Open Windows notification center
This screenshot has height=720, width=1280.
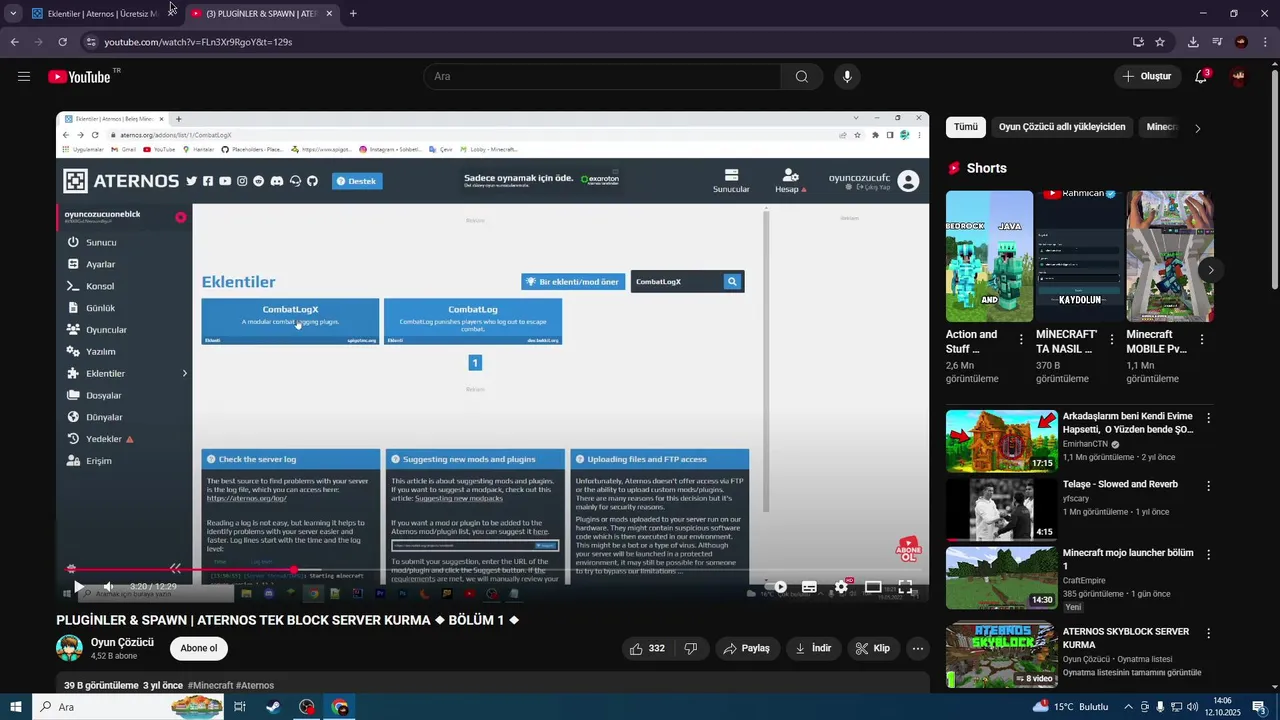[x=1260, y=707]
